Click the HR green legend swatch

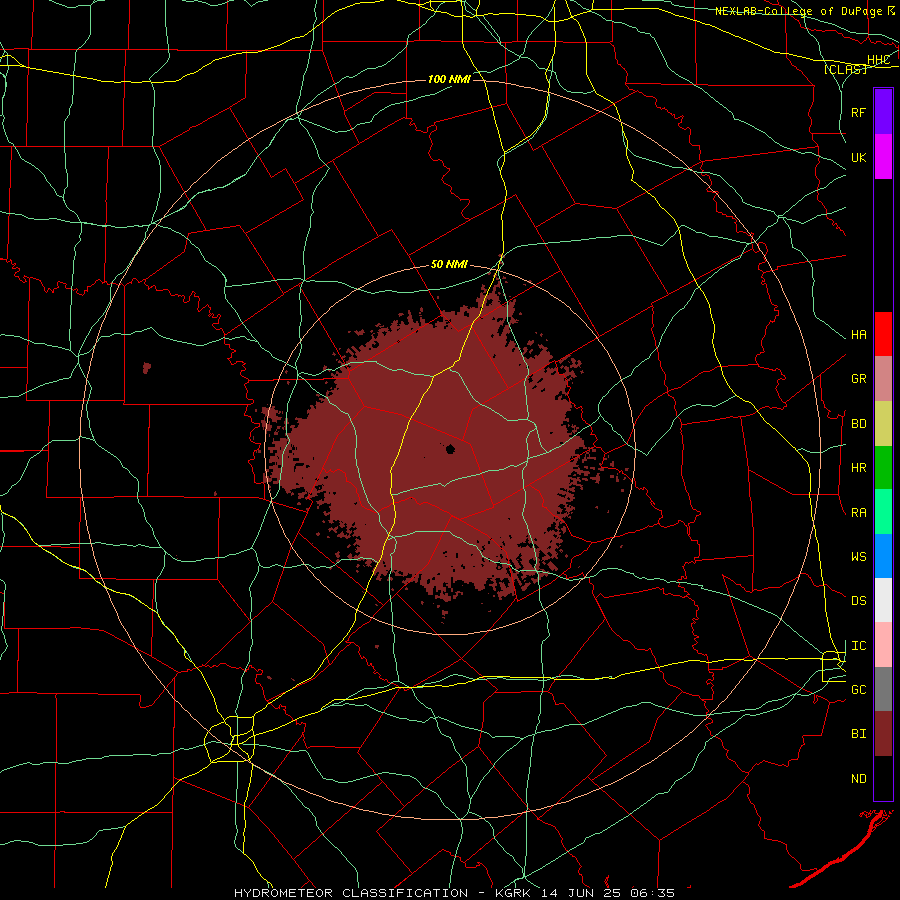pos(883,468)
